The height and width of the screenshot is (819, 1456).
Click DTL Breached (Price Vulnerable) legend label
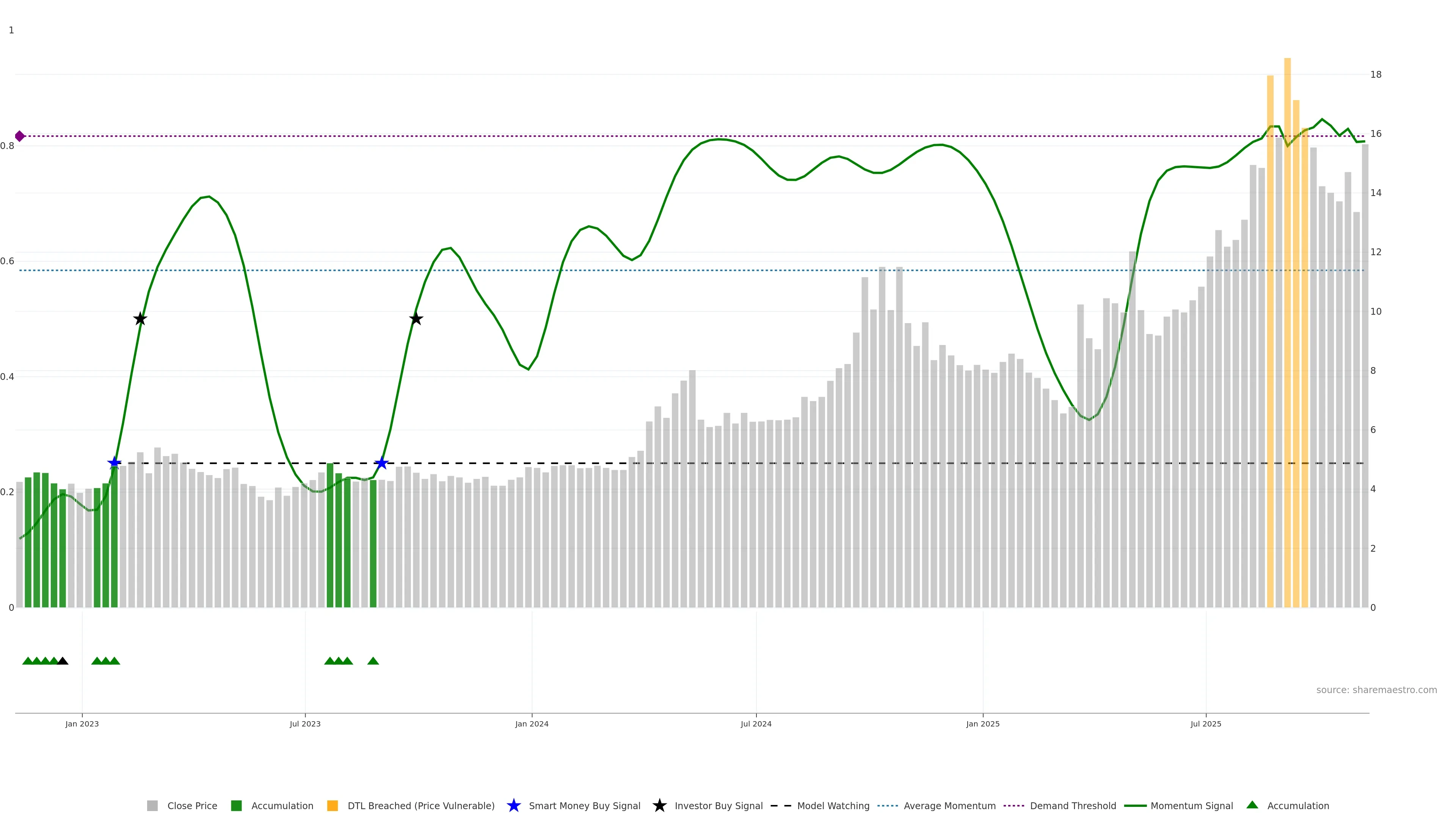[x=420, y=805]
